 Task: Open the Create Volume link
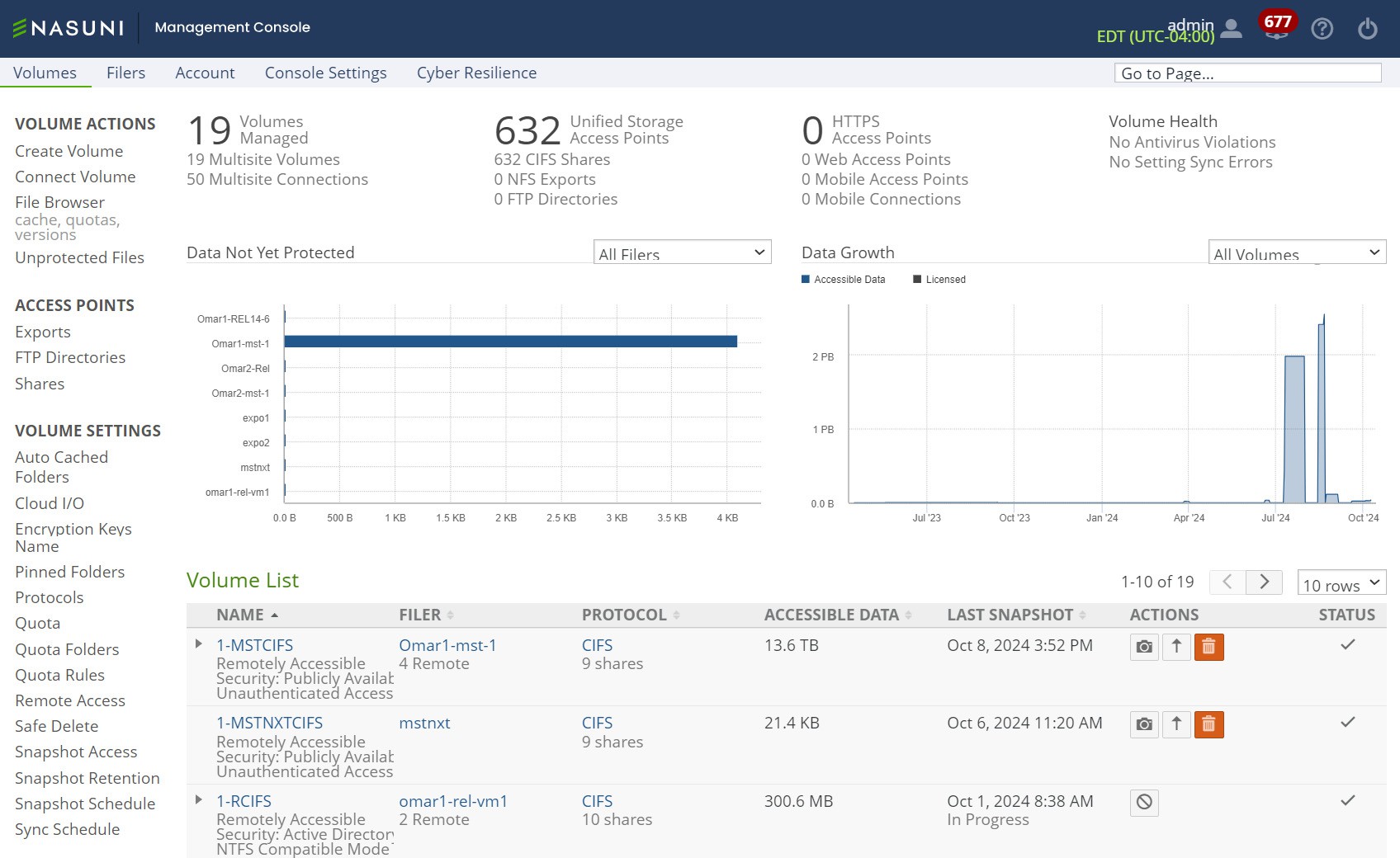pyautogui.click(x=69, y=151)
